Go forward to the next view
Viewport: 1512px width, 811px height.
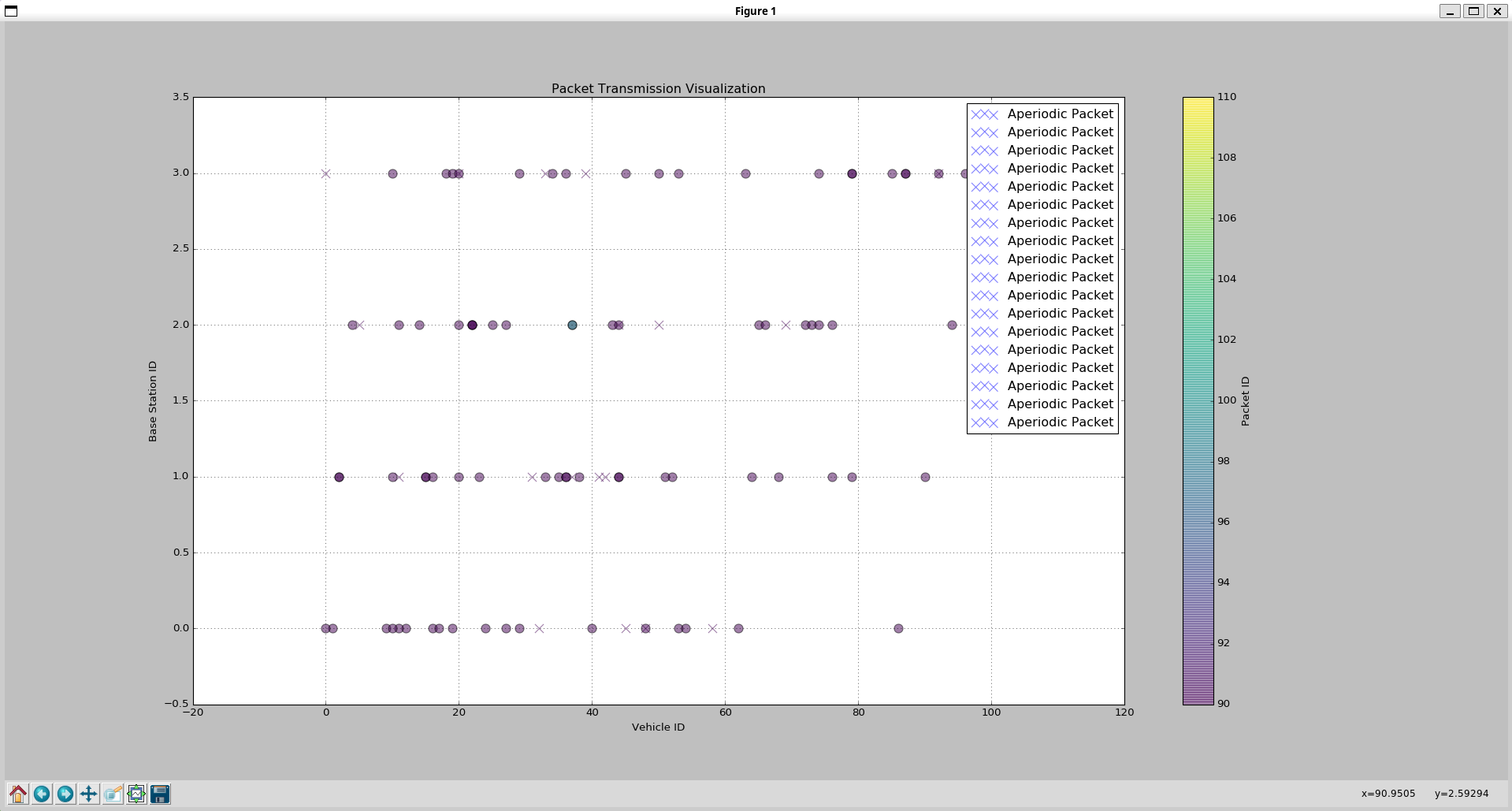pyautogui.click(x=65, y=794)
